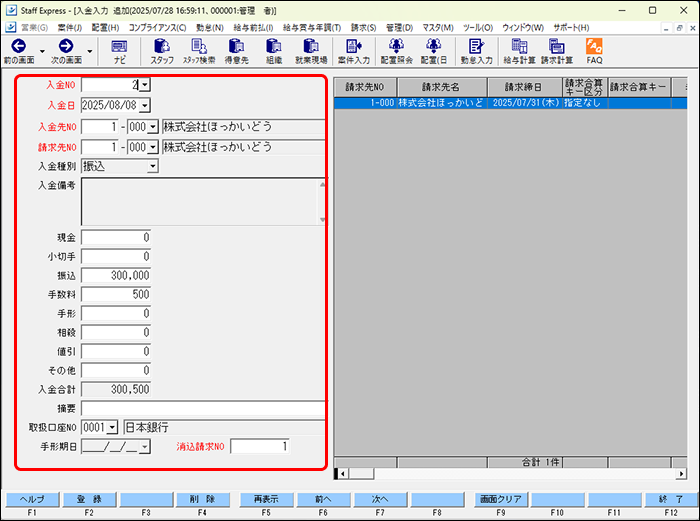Image resolution: width=700 pixels, height=521 pixels.
Task: Open the FAQ icon
Action: tap(594, 46)
